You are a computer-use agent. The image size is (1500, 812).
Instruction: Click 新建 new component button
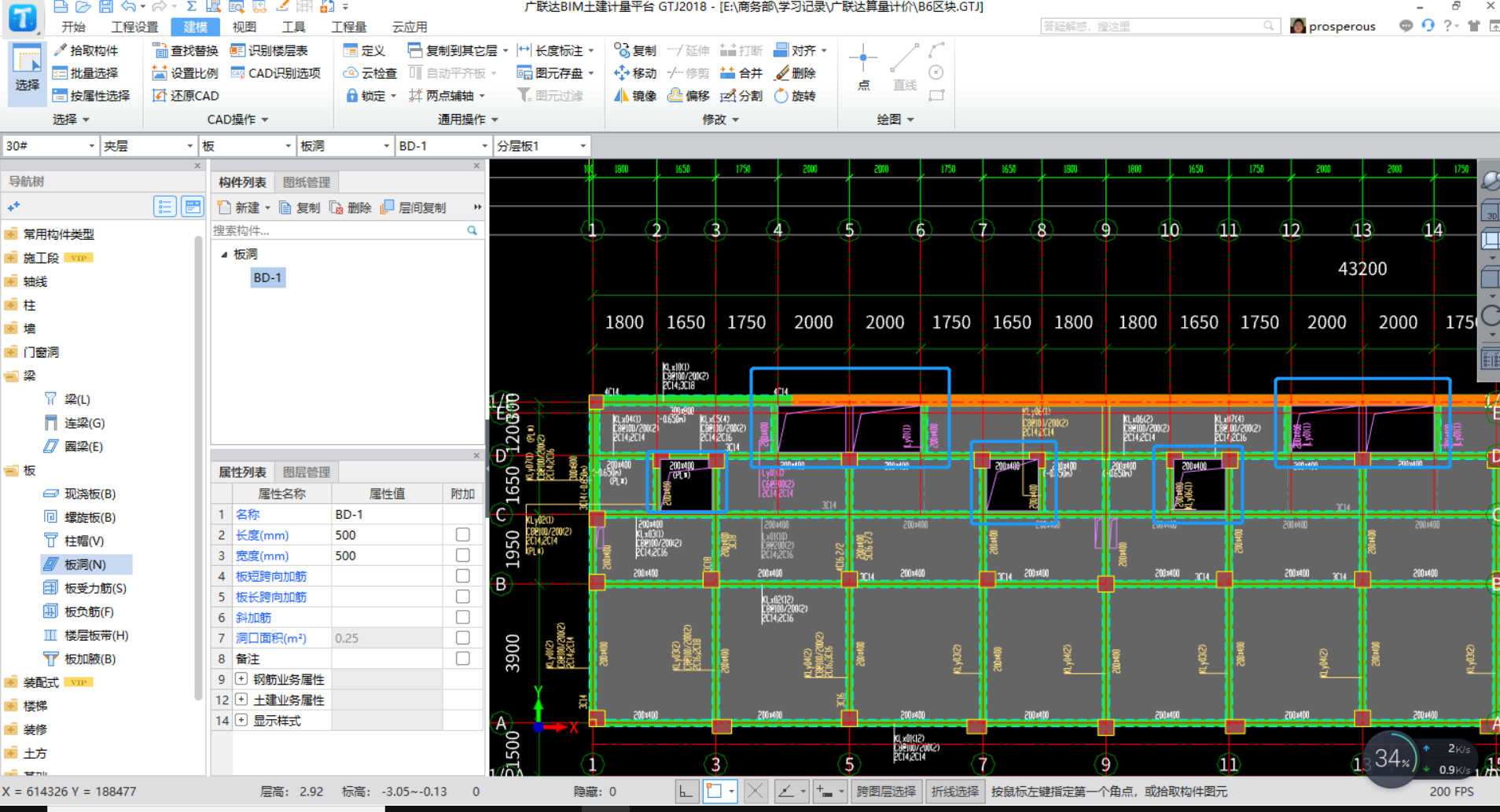[x=244, y=208]
